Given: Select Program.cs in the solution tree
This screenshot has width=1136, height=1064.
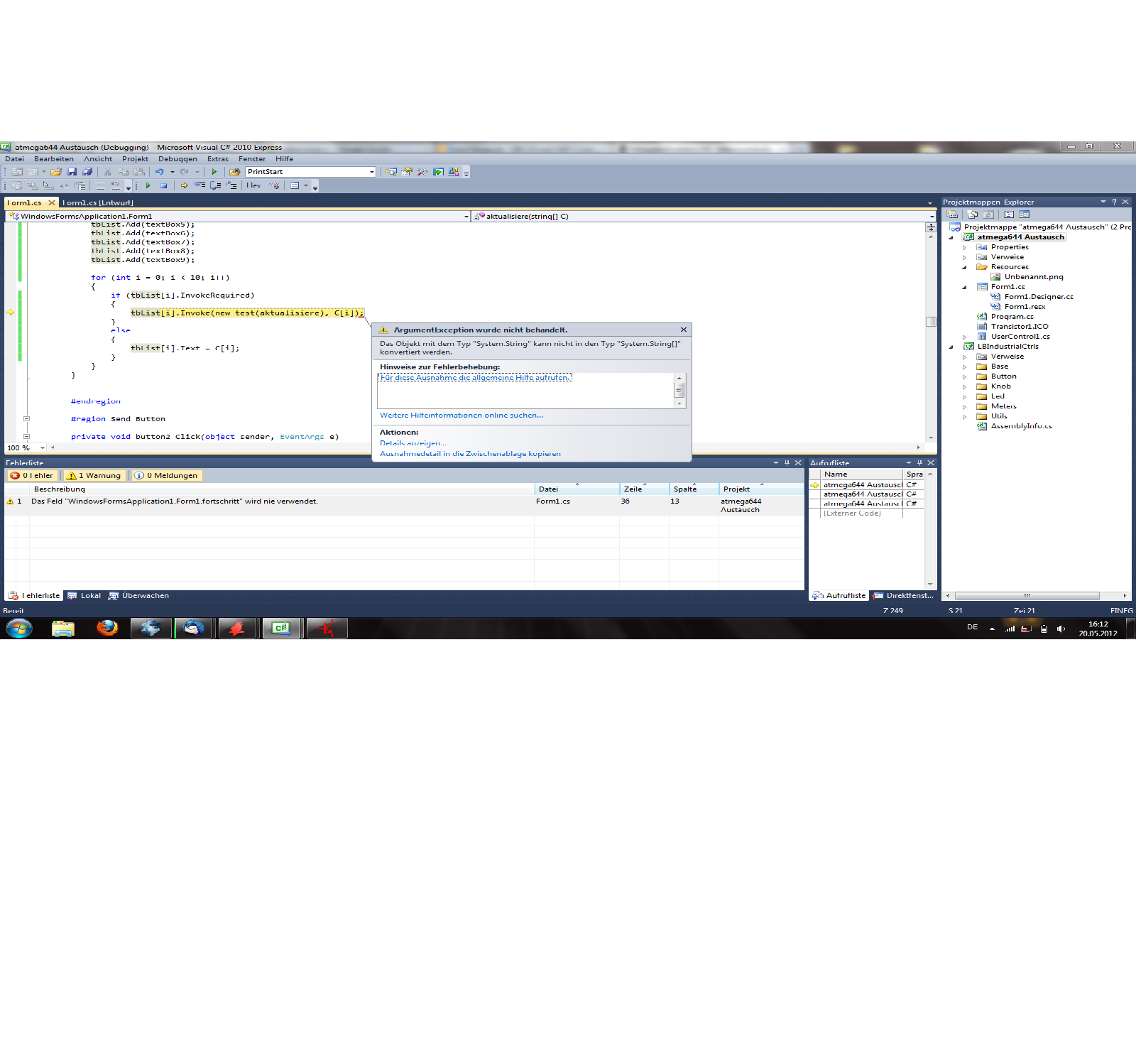Looking at the screenshot, I should tap(1012, 317).
